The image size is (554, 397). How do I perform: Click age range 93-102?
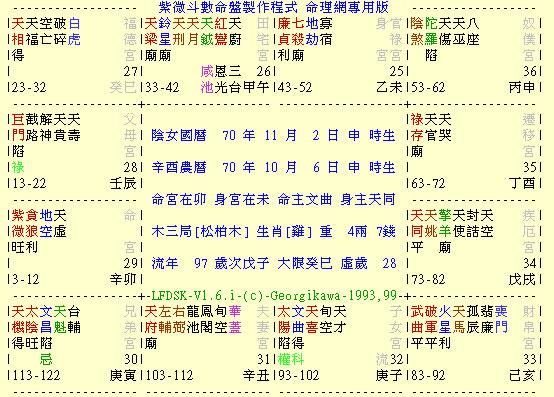[299, 375]
